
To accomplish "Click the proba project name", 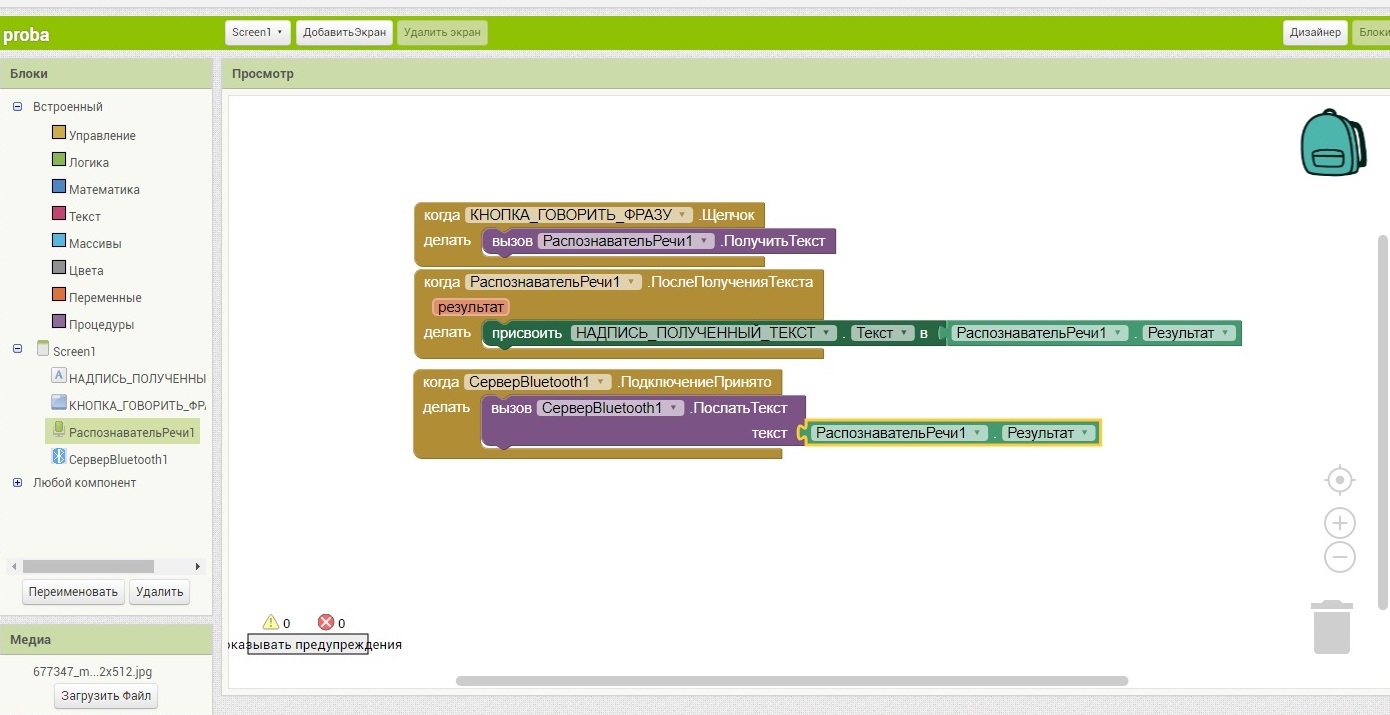I will tap(26, 35).
